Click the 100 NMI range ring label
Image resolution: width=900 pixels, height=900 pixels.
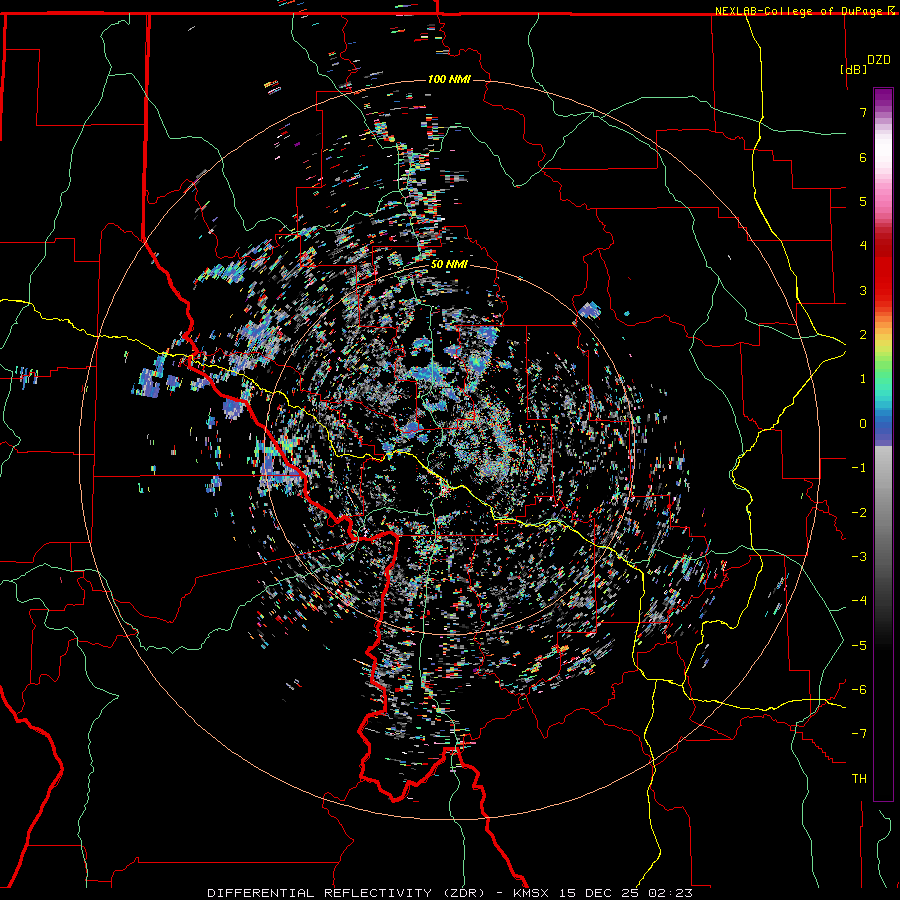pos(449,79)
